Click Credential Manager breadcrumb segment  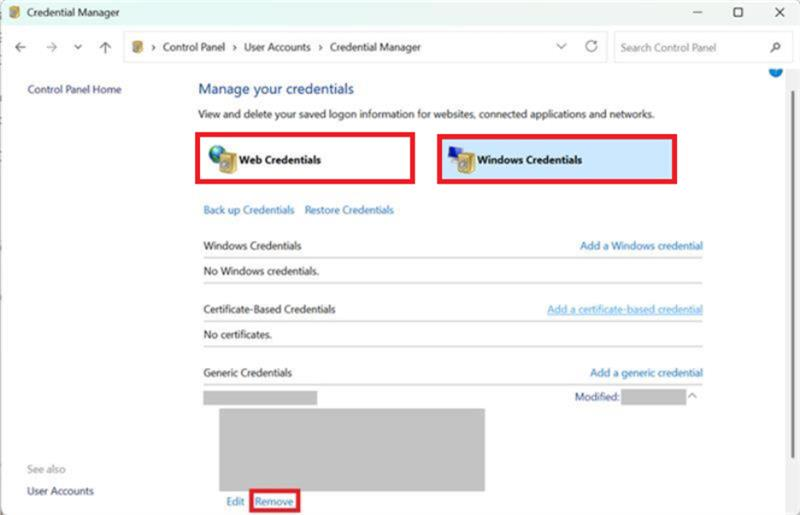(x=375, y=47)
